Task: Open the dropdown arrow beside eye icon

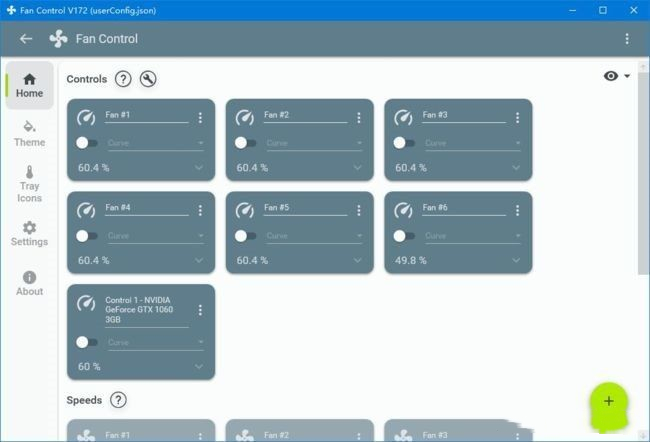Action: pyautogui.click(x=627, y=76)
